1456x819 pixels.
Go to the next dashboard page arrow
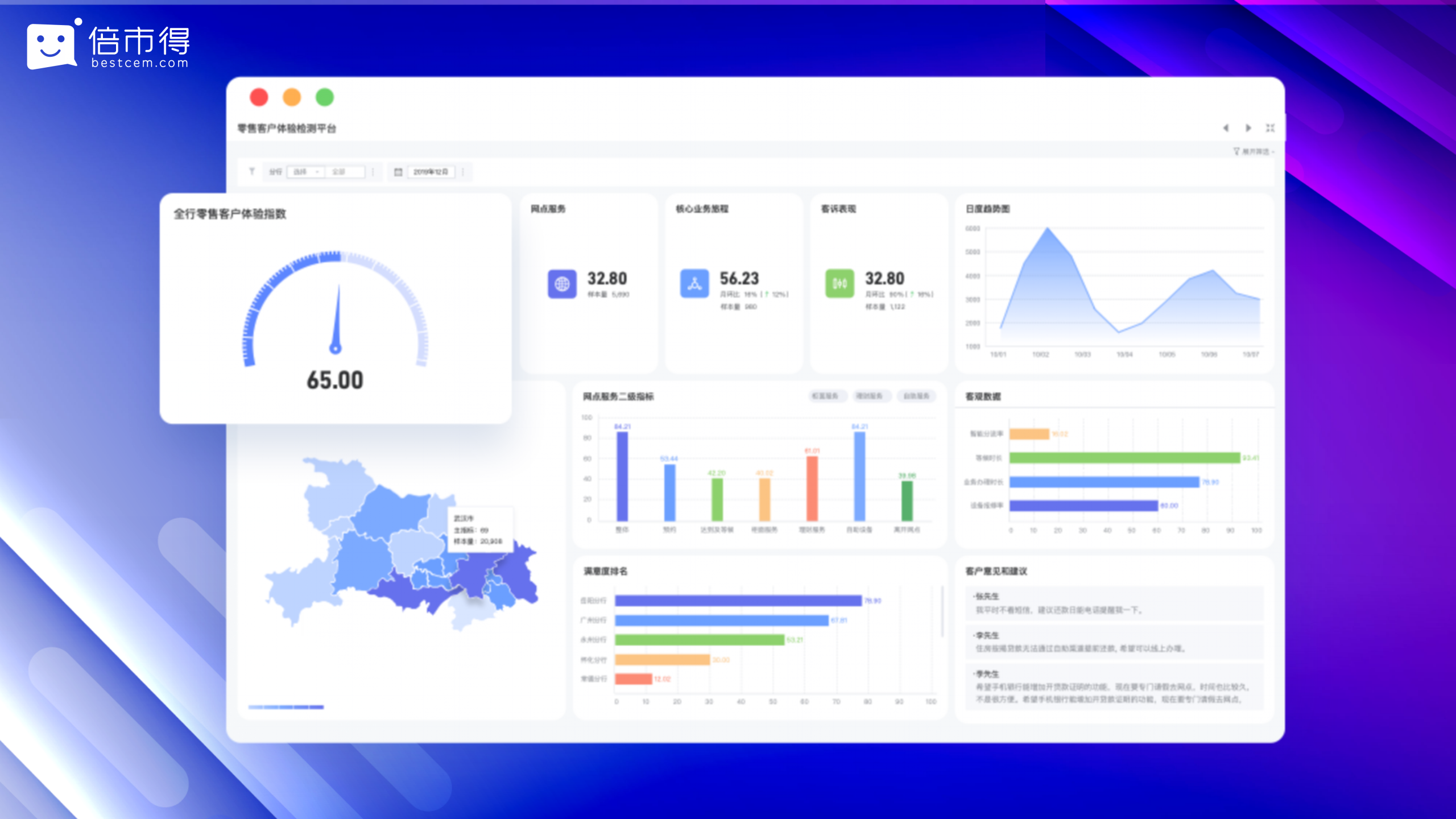[x=1248, y=128]
